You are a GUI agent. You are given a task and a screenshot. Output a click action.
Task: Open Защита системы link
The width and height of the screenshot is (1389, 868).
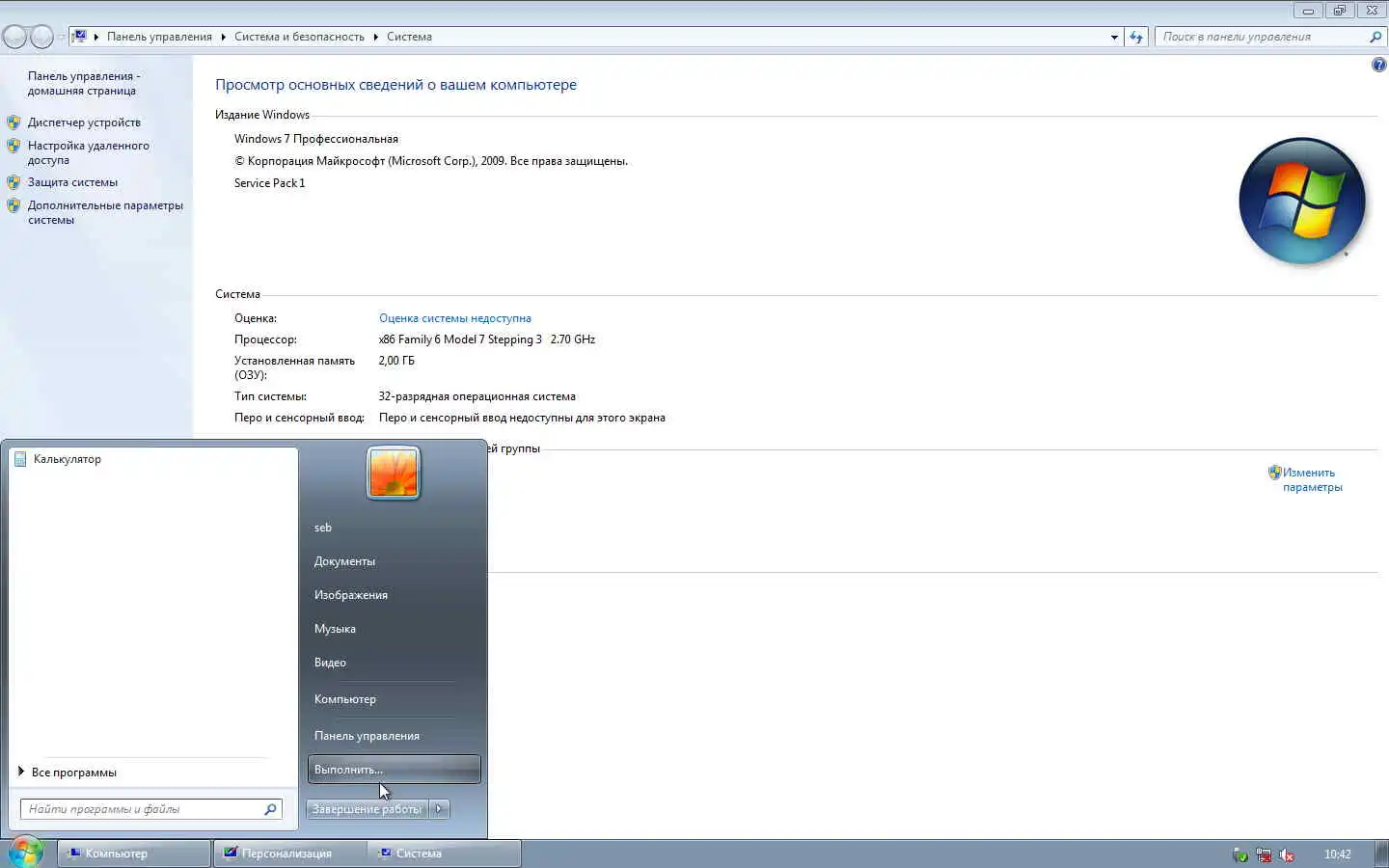72,181
